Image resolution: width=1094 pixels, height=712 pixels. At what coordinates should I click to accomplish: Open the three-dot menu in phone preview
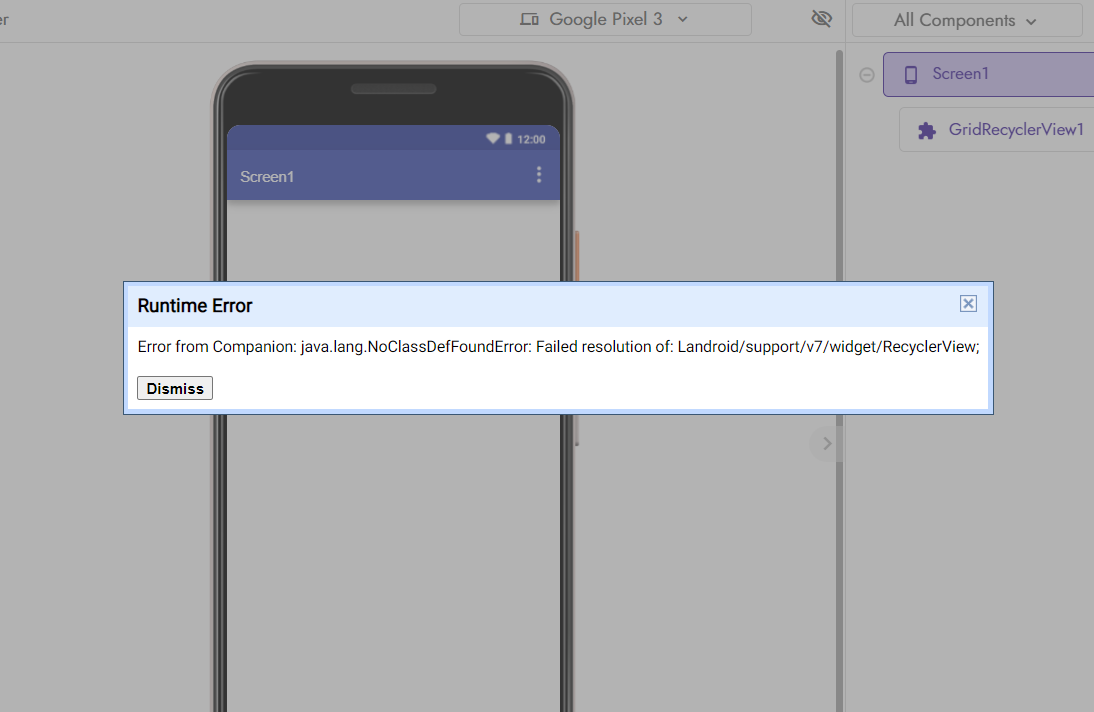[539, 175]
